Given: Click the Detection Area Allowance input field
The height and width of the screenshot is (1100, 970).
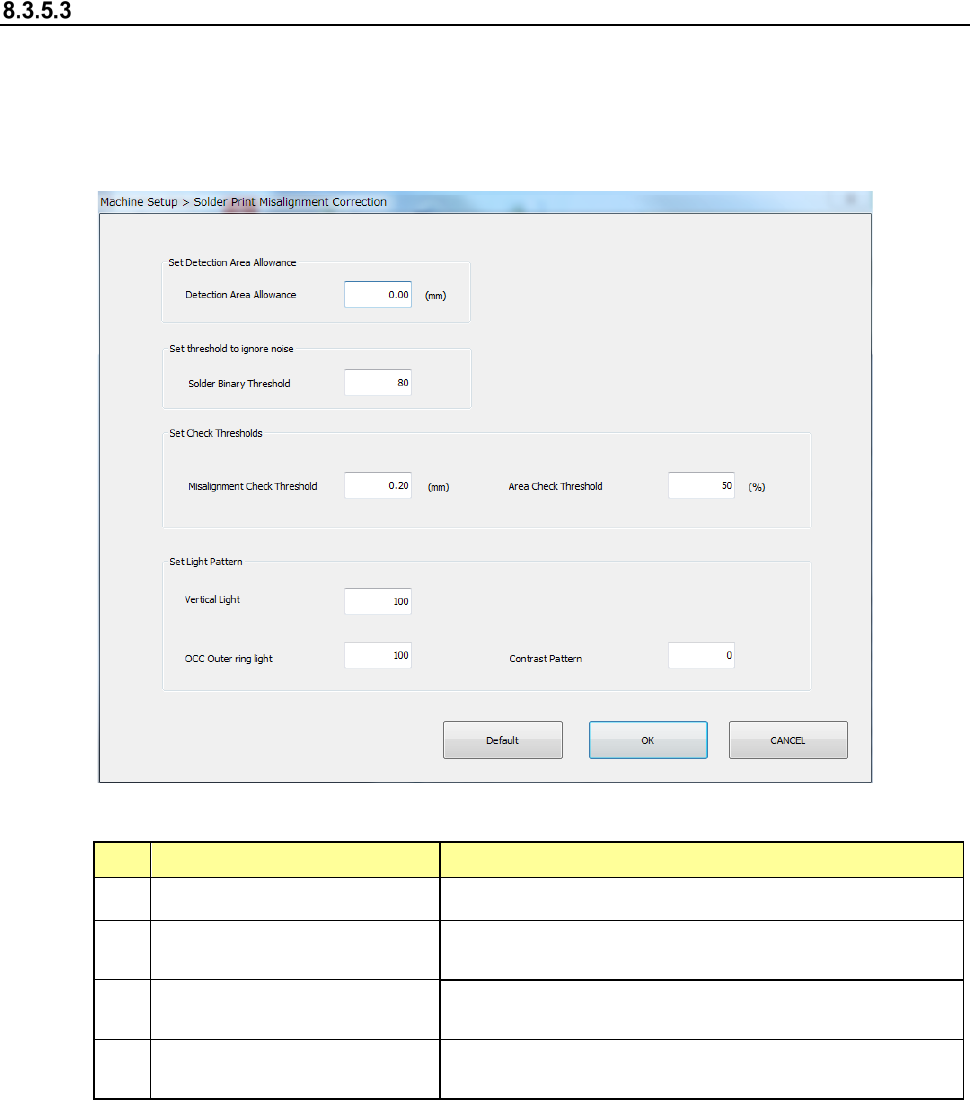Looking at the screenshot, I should tap(377, 295).
